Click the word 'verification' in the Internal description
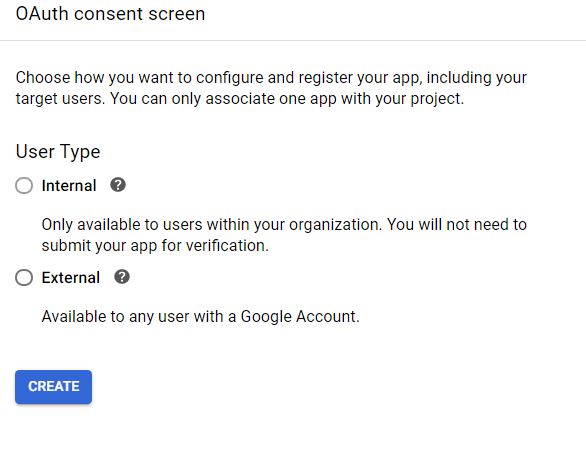Screen dimensions: 586x459 [227, 246]
